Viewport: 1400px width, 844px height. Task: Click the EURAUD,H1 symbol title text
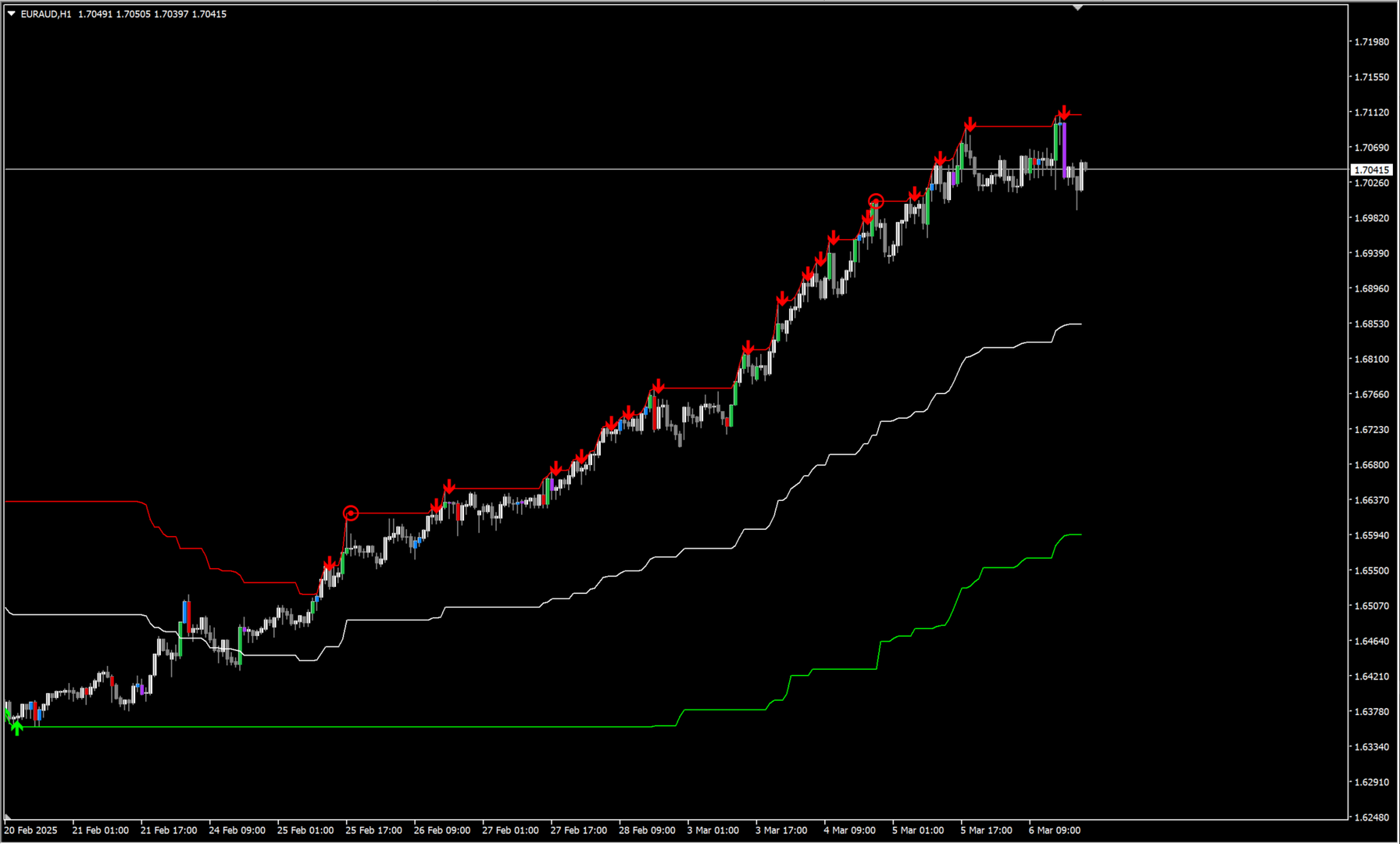(x=45, y=14)
